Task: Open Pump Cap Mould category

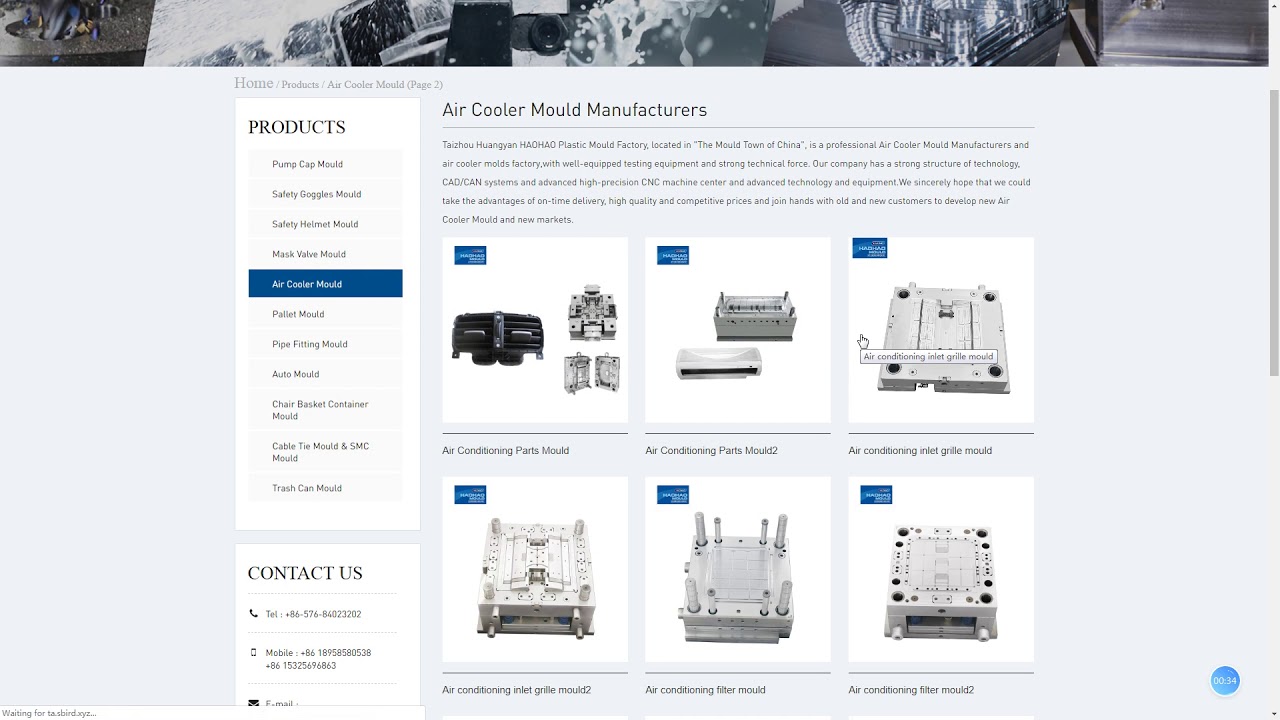Action: (x=325, y=164)
